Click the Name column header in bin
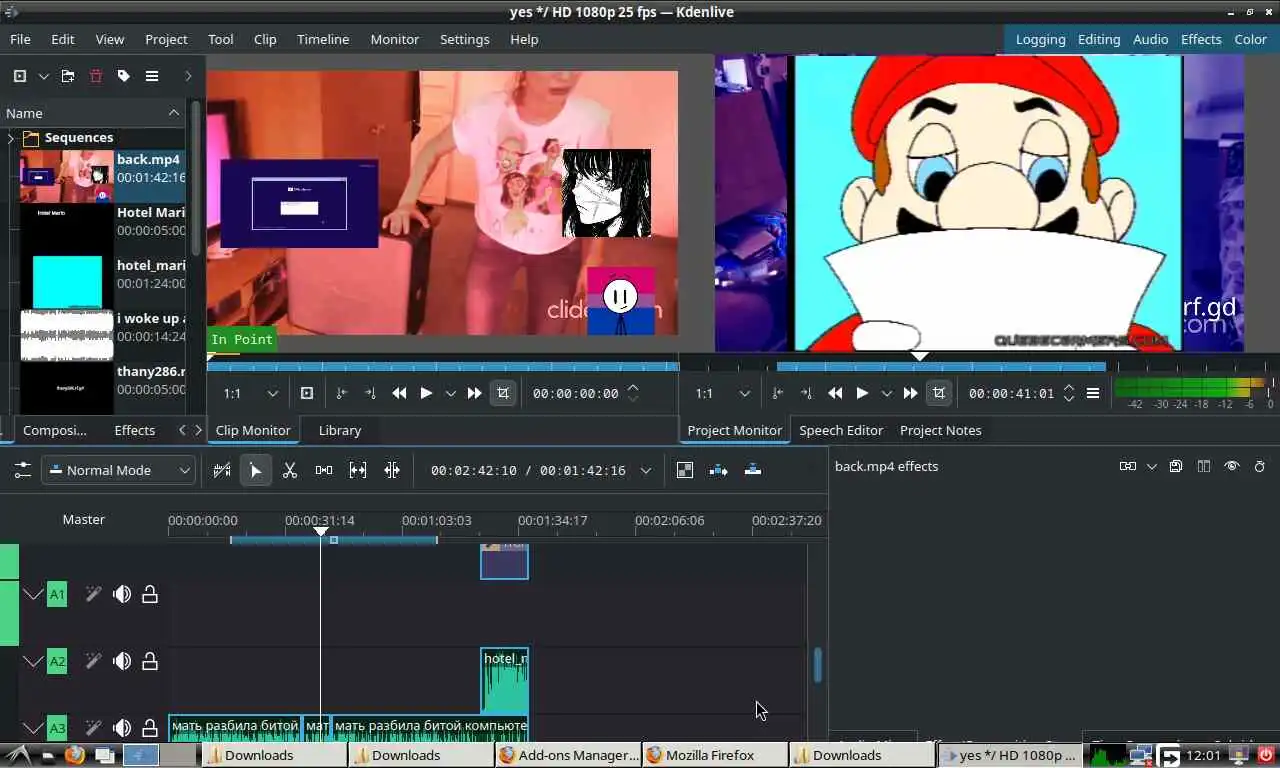This screenshot has width=1280, height=768. coord(93,113)
